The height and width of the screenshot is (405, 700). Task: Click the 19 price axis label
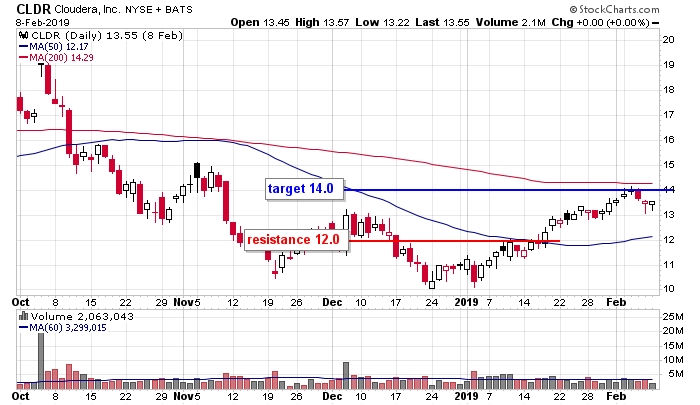click(668, 65)
